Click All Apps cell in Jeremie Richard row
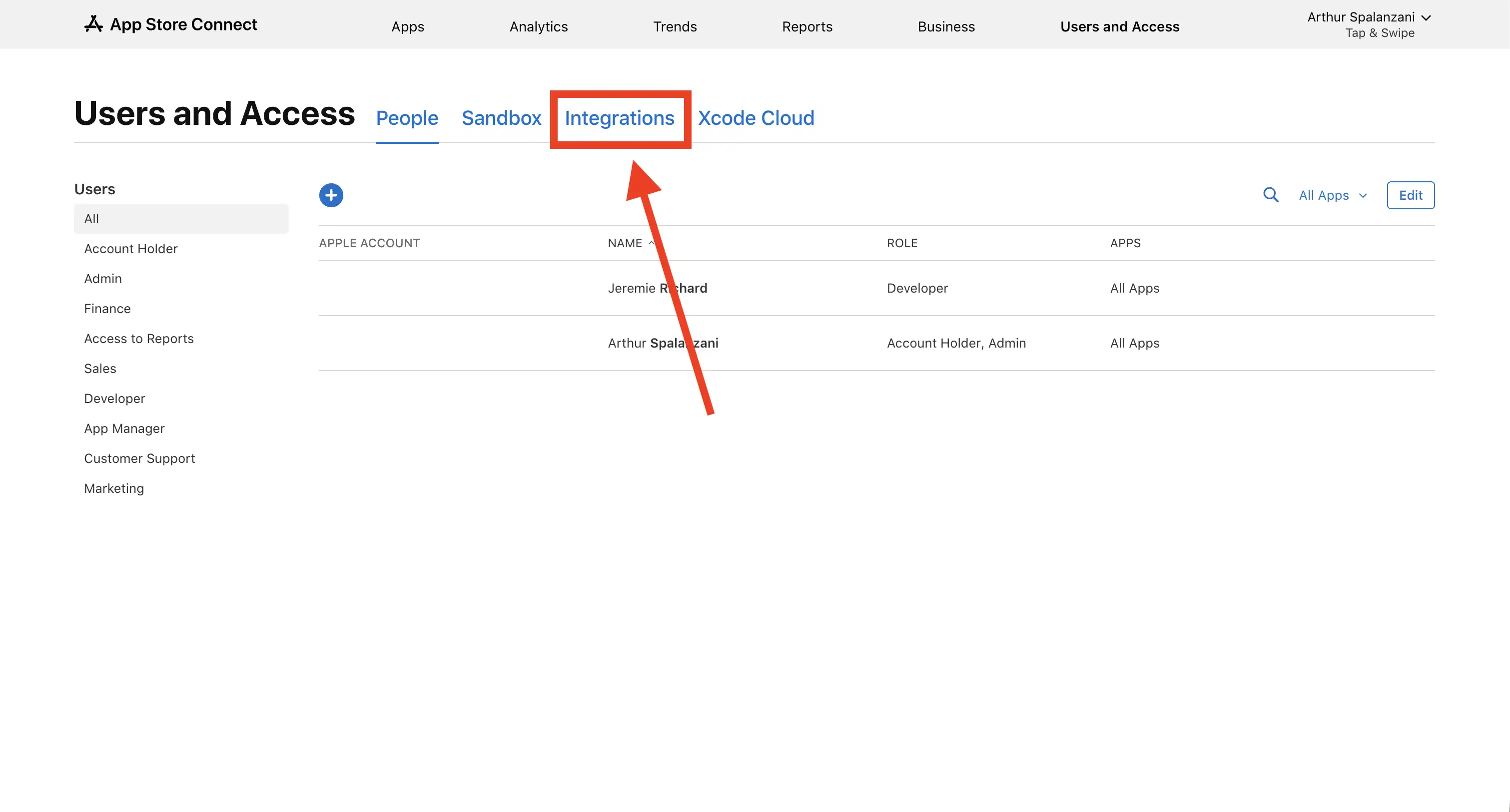This screenshot has height=812, width=1510. pyautogui.click(x=1135, y=288)
